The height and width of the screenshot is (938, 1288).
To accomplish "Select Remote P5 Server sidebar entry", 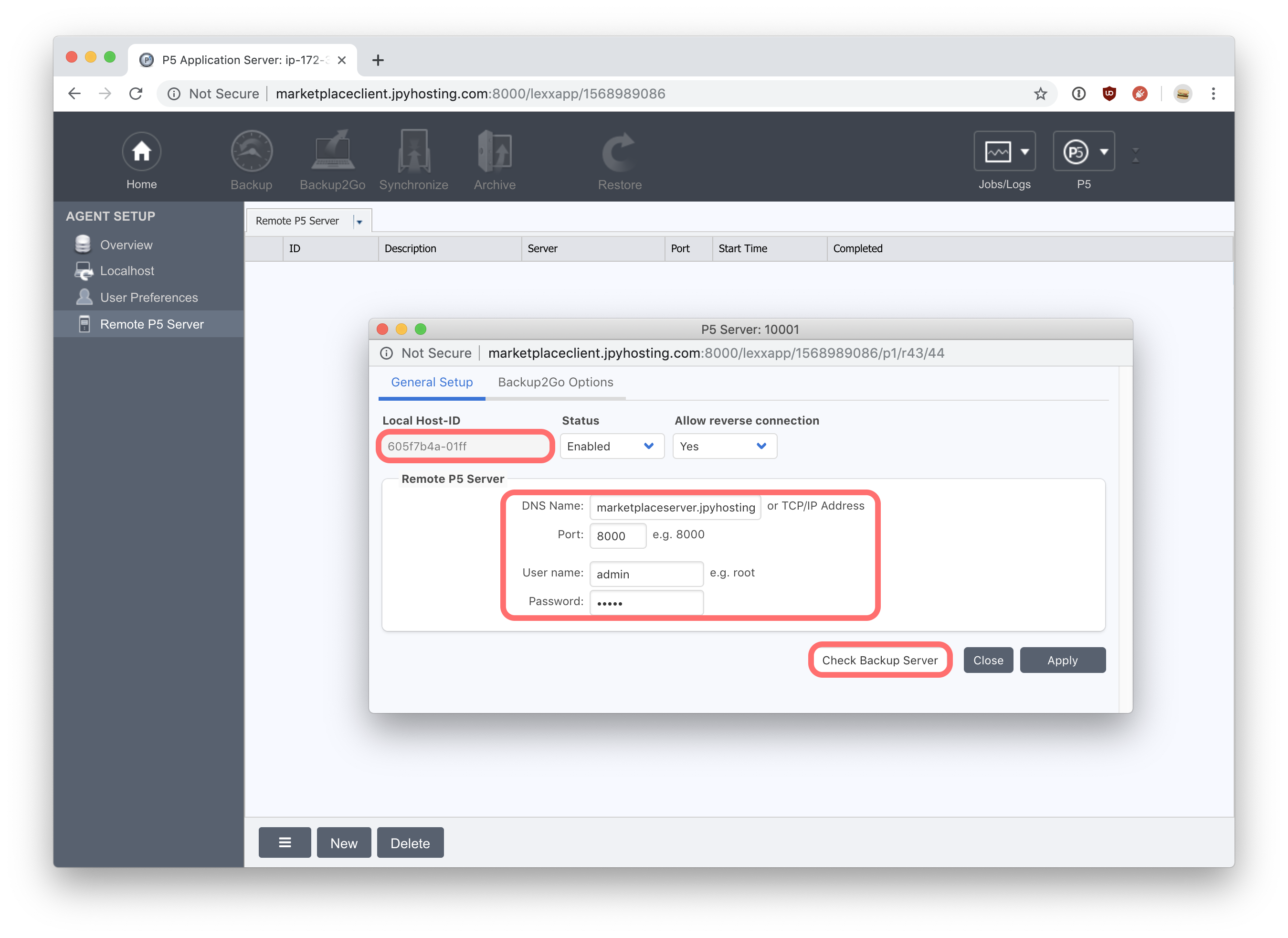I will tap(149, 324).
